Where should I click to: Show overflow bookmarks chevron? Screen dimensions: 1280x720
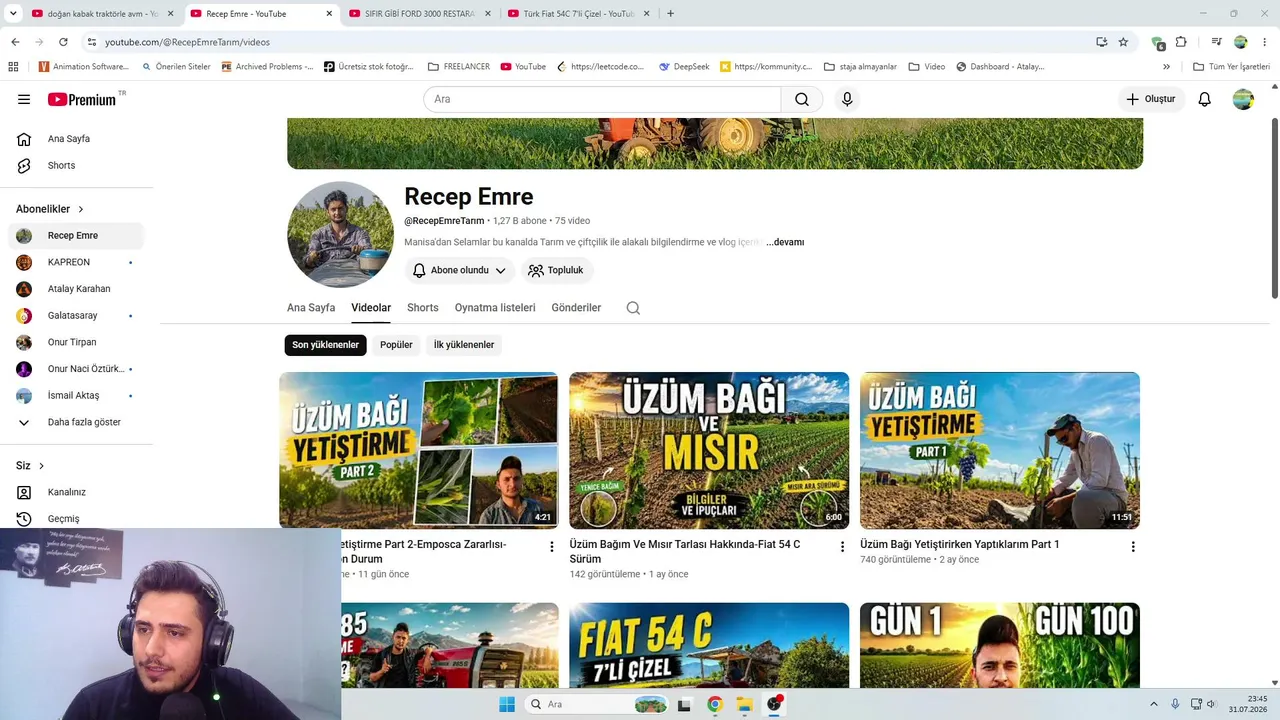click(x=1166, y=67)
